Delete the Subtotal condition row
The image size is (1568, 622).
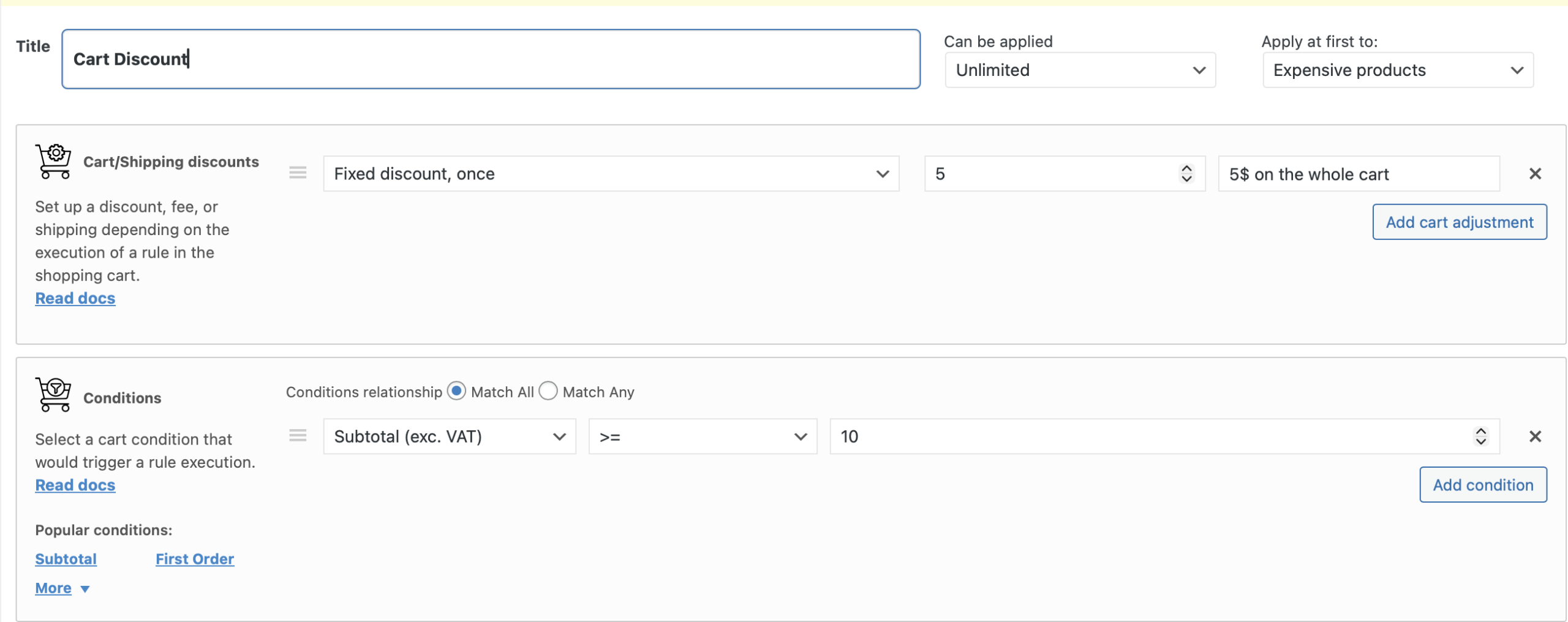click(x=1534, y=437)
